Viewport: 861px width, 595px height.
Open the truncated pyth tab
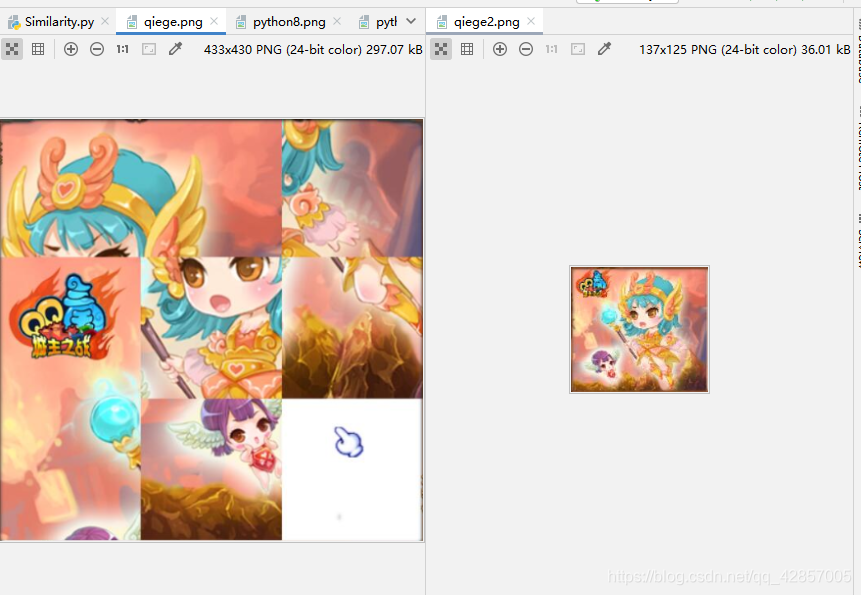click(x=378, y=22)
